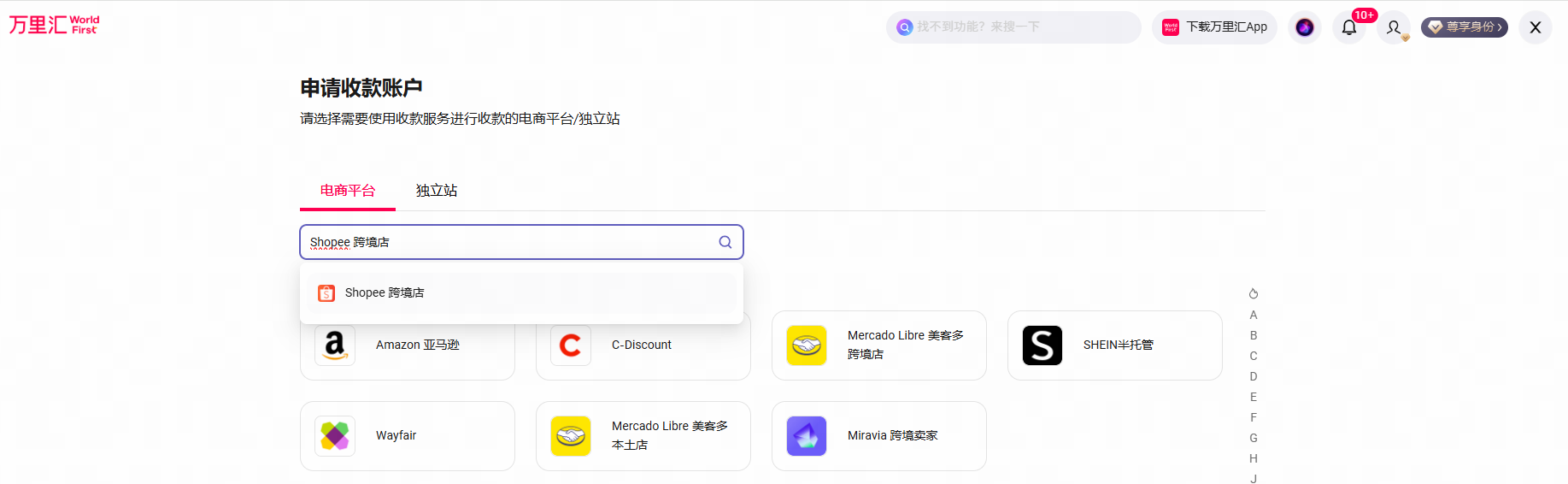Click the Amazon logo icon
This screenshot has height=484, width=1568.
click(335, 345)
